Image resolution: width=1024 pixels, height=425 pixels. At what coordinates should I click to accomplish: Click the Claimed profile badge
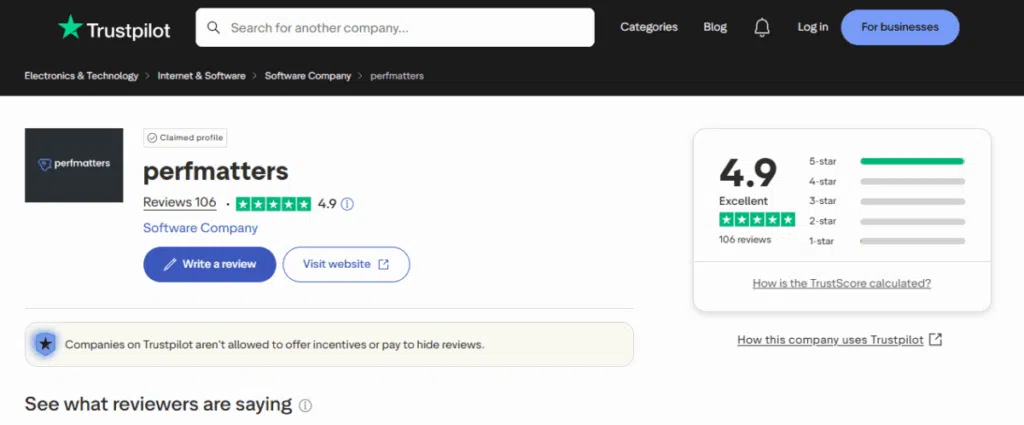(x=185, y=138)
